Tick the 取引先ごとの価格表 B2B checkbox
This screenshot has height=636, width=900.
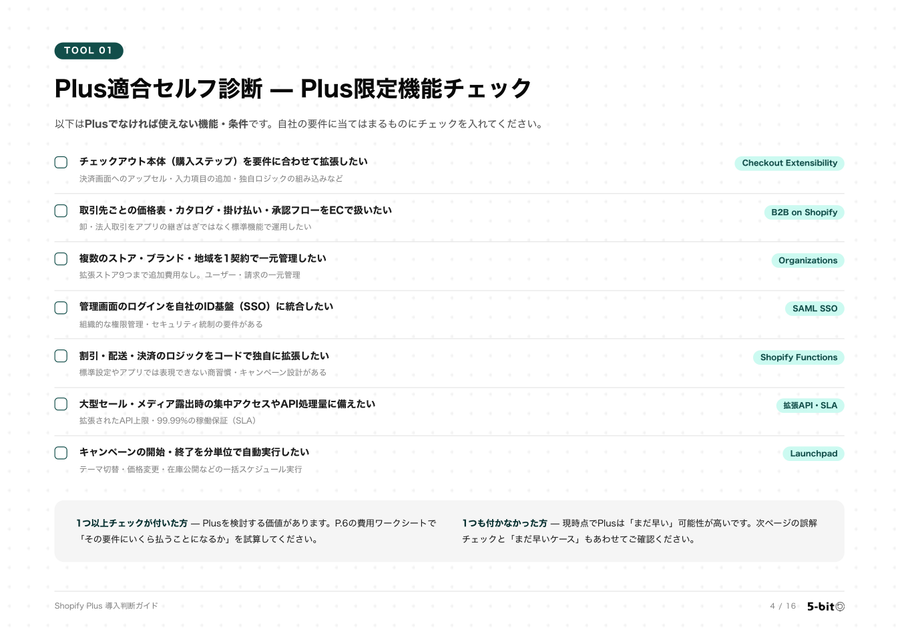point(61,211)
